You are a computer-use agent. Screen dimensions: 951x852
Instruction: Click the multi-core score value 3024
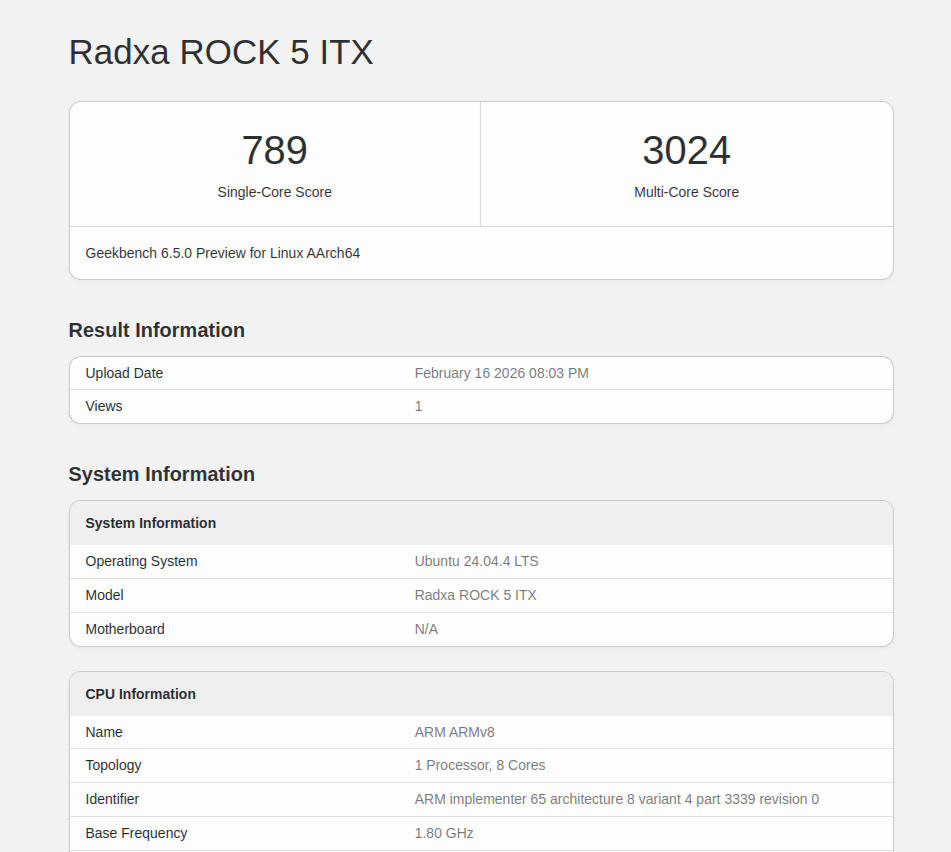(x=686, y=151)
